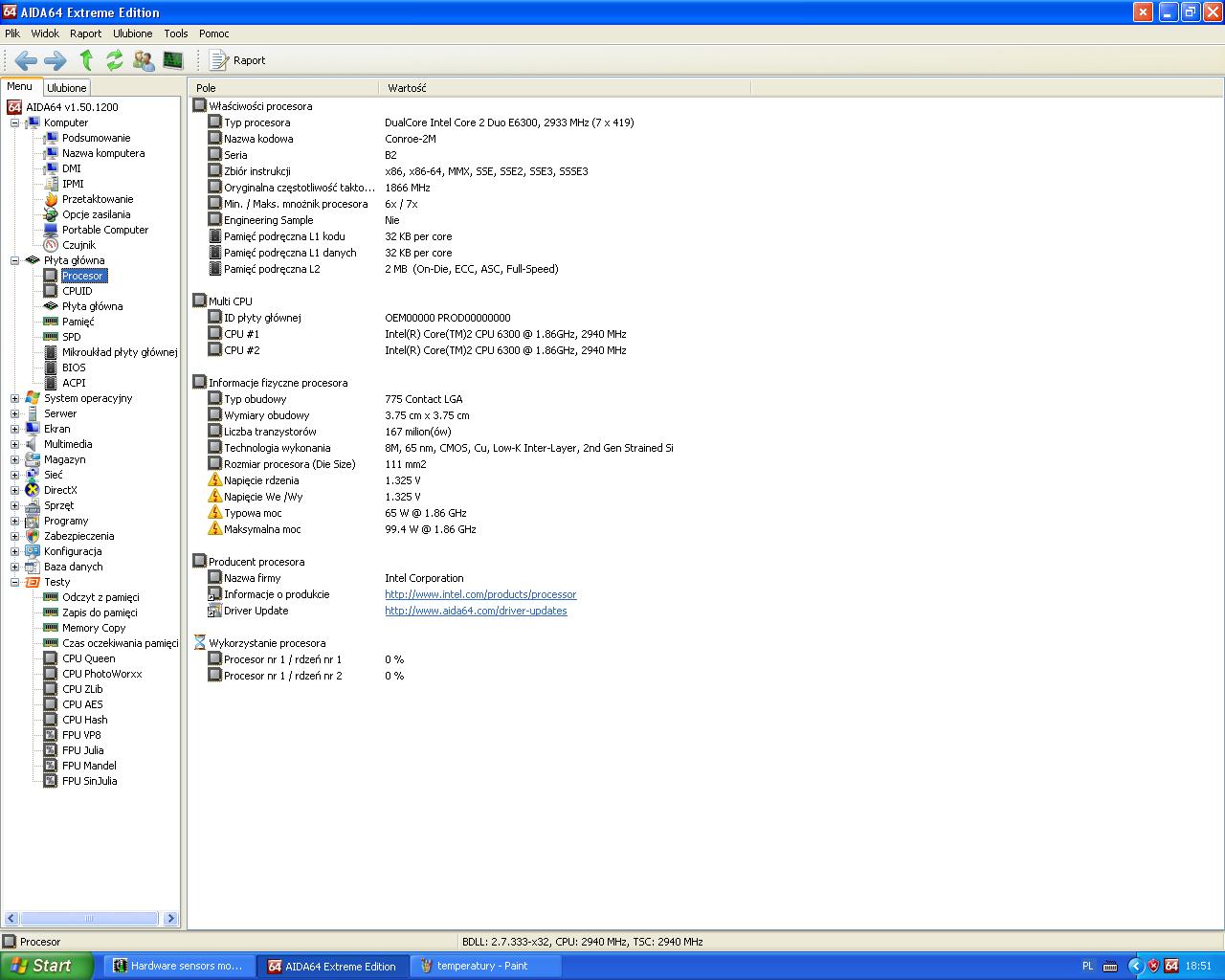
Task: Collapse the Płyta główna tree node
Action: tap(14, 260)
